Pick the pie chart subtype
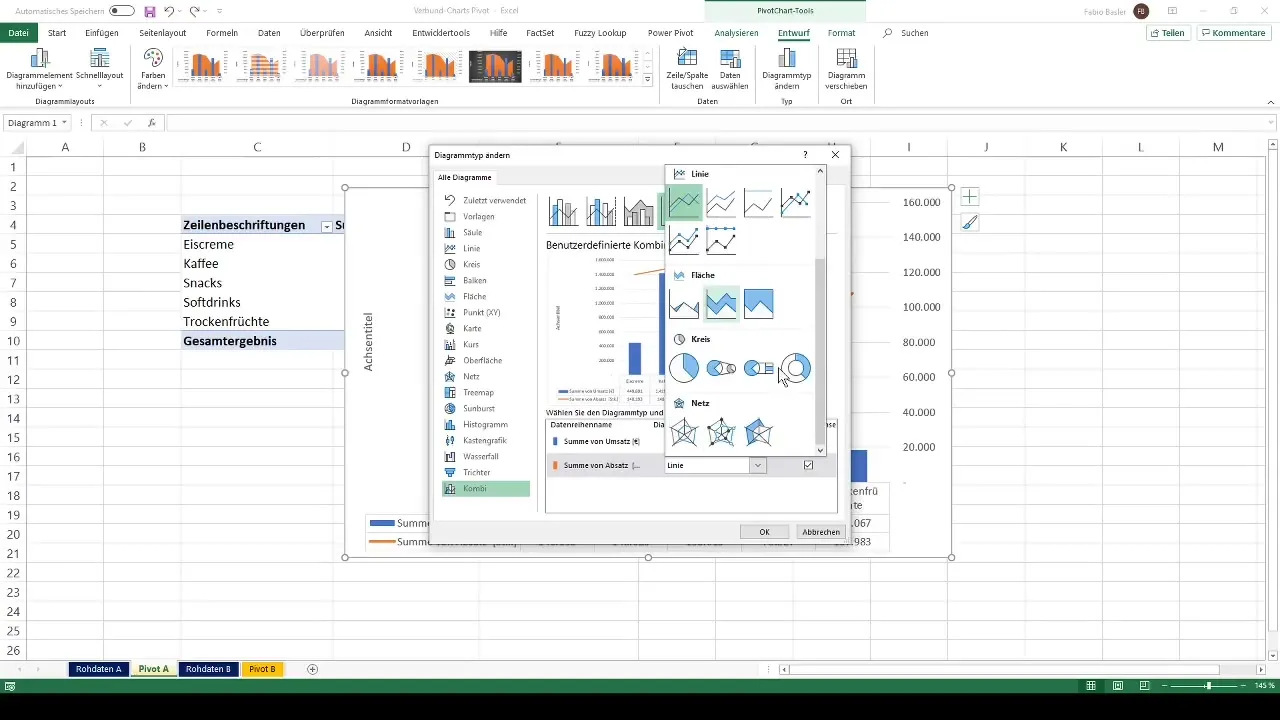 click(684, 368)
